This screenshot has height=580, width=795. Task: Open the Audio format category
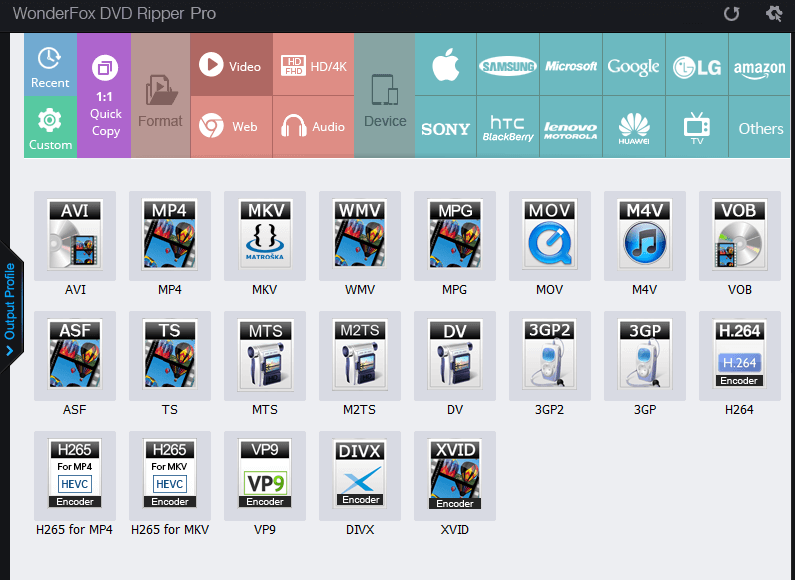[313, 127]
